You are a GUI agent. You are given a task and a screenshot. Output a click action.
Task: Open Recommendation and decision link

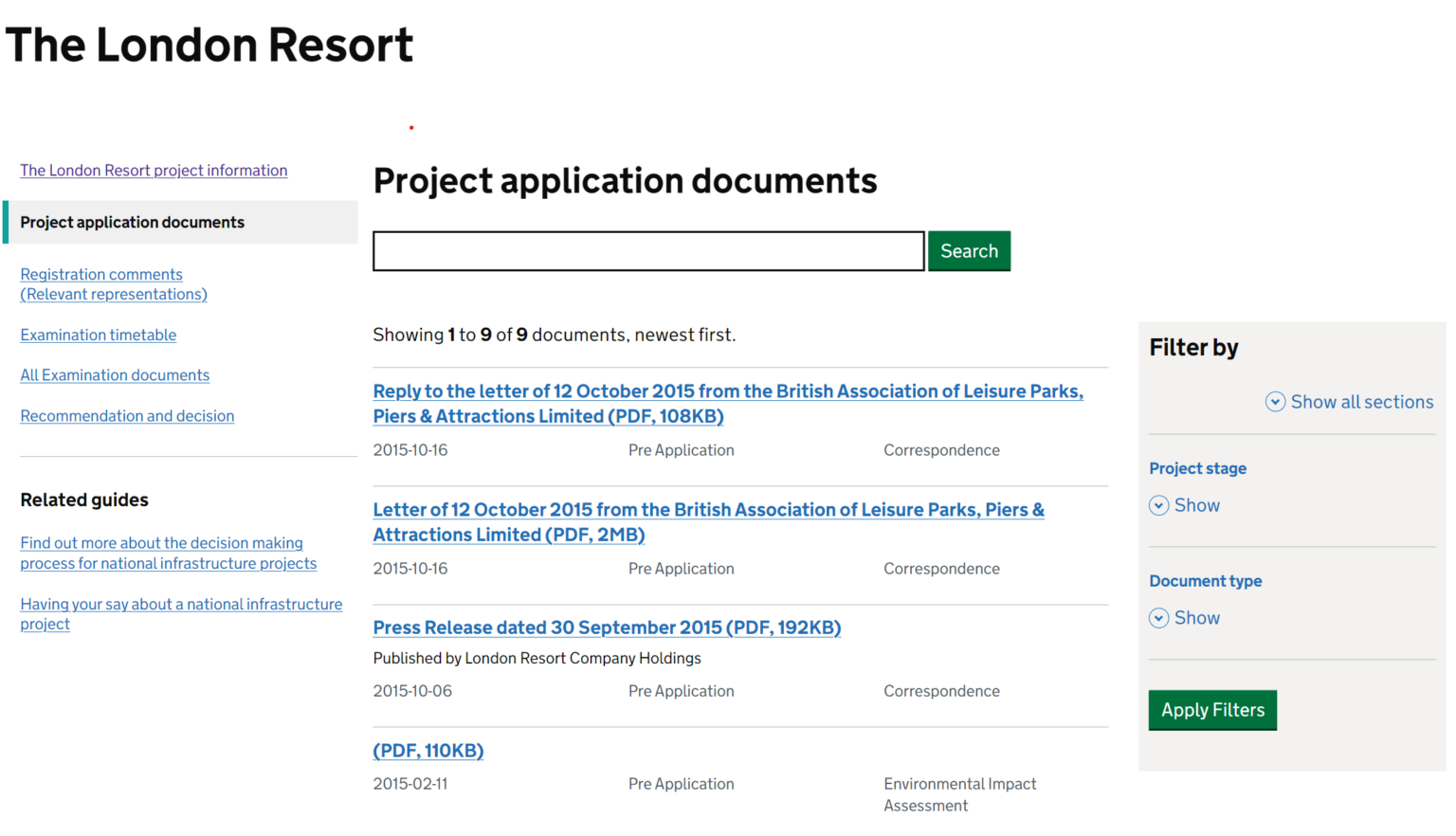[x=127, y=416]
